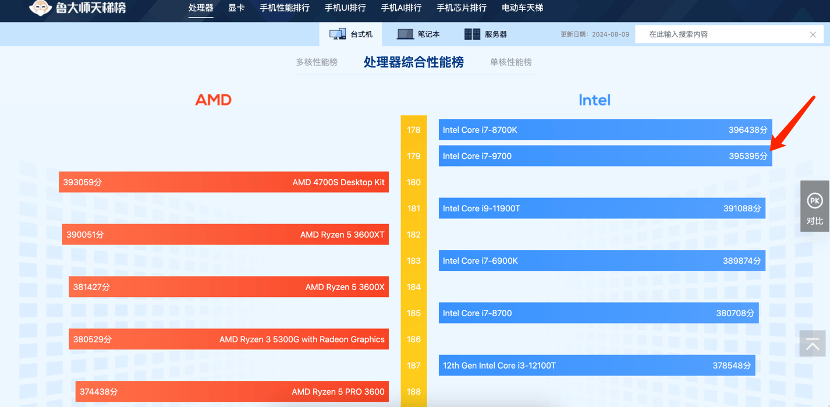Clear the search box with X

click(813, 35)
